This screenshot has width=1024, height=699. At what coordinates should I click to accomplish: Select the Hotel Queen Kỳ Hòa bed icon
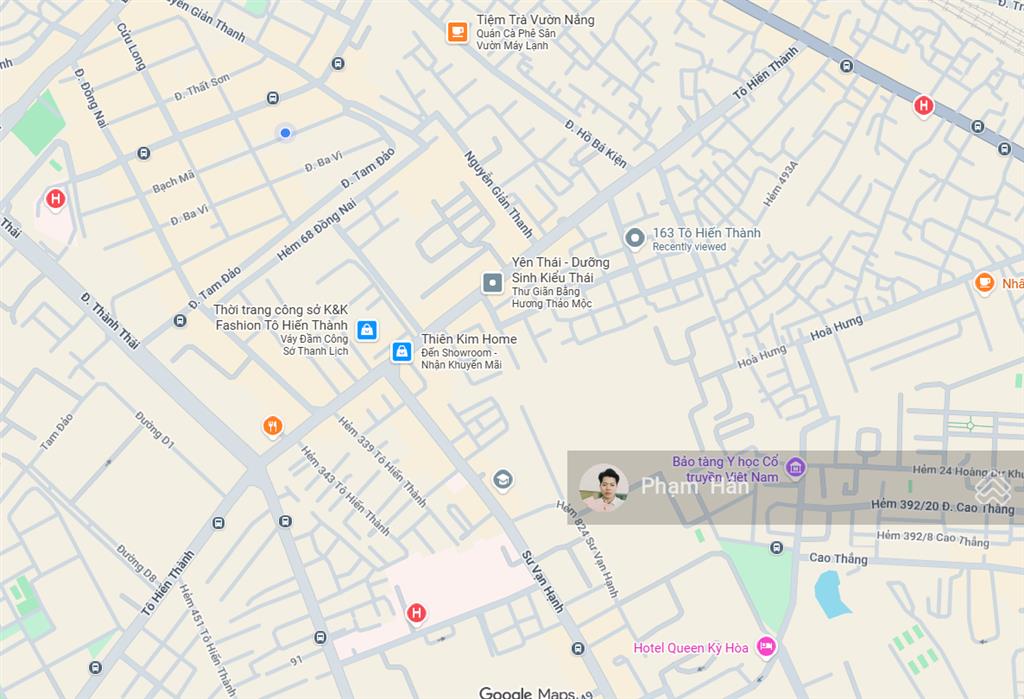coord(767,647)
